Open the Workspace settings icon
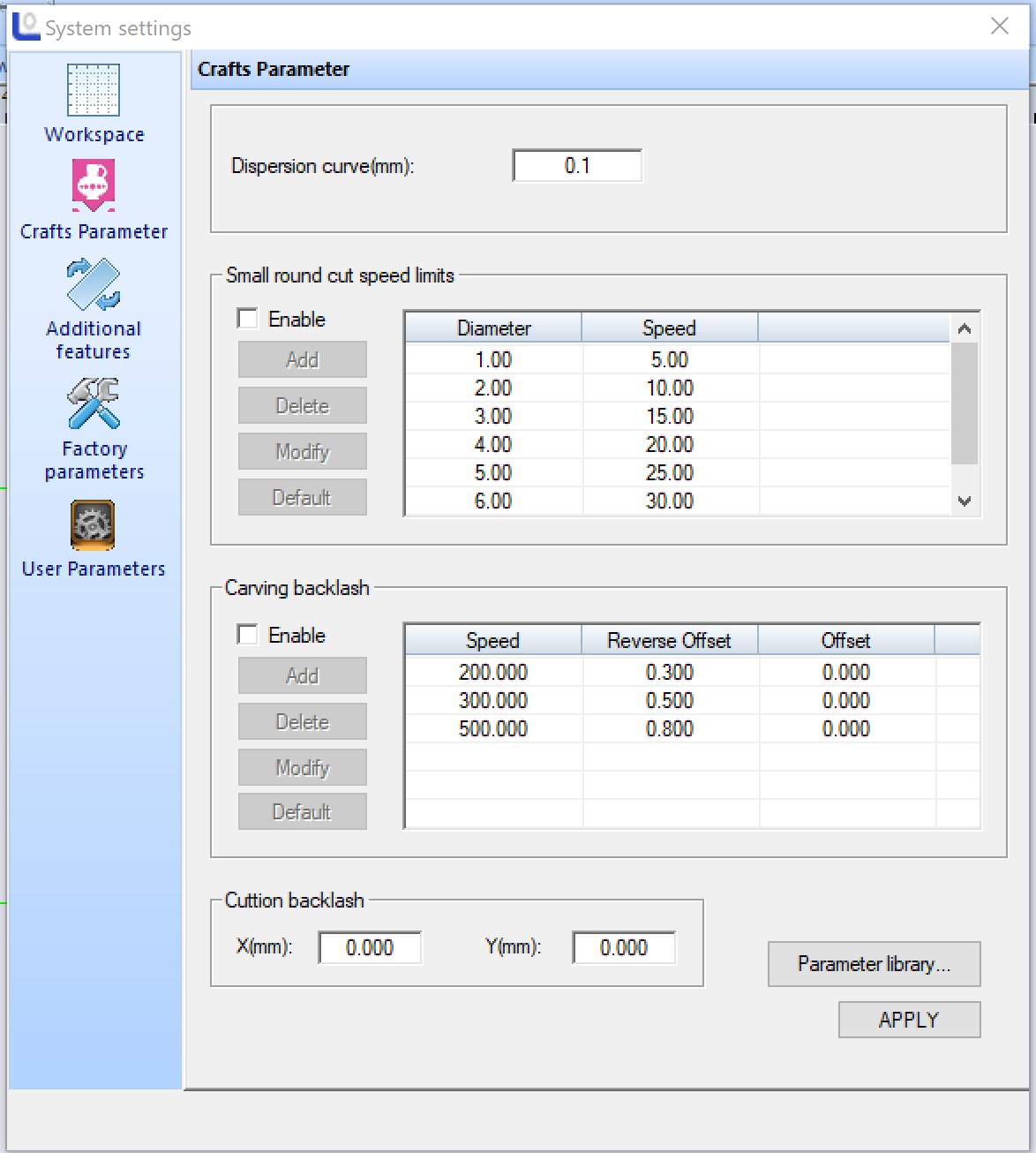 point(94,90)
